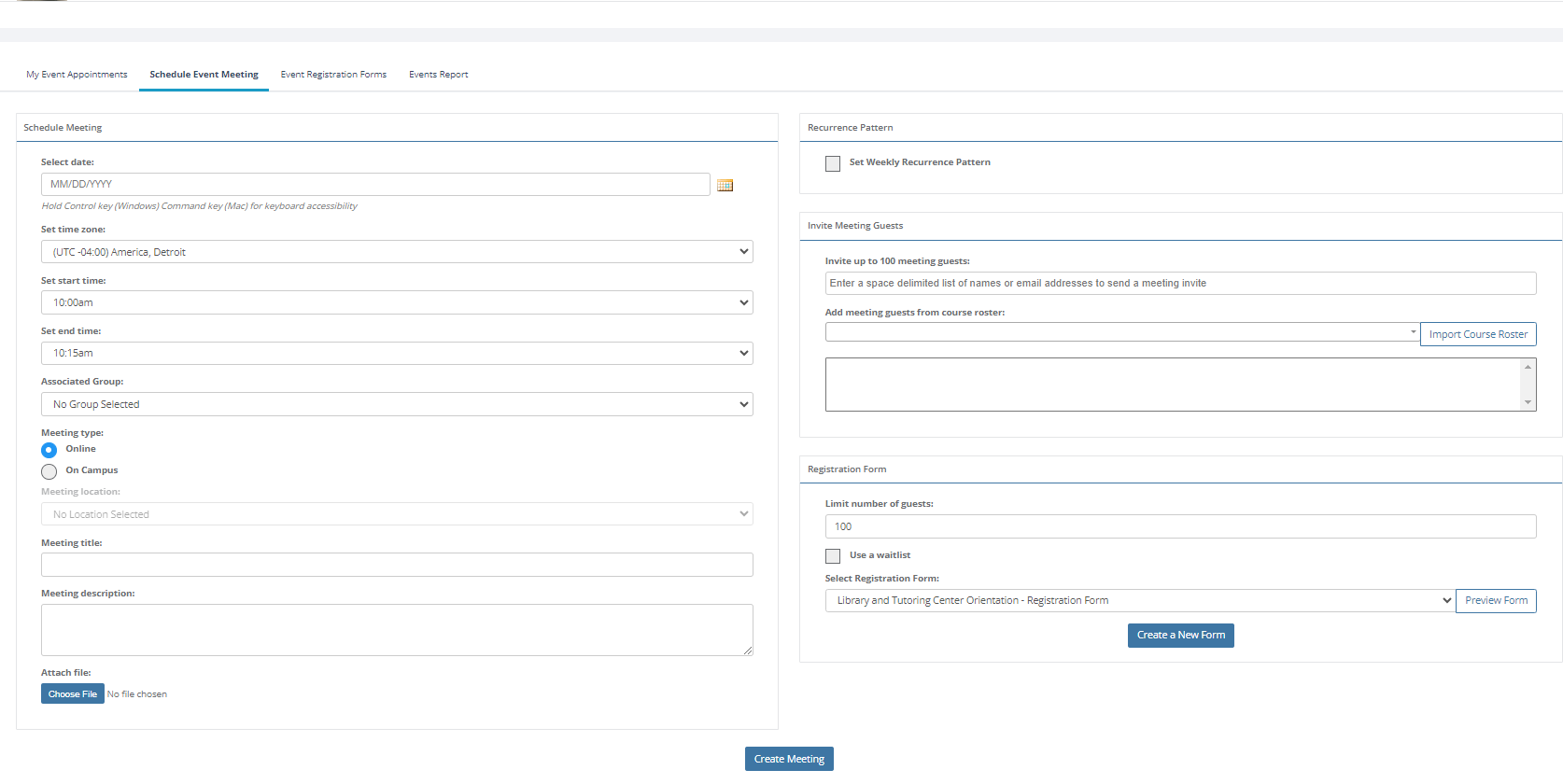Select the Online meeting type
The height and width of the screenshot is (784, 1563).
[49, 450]
